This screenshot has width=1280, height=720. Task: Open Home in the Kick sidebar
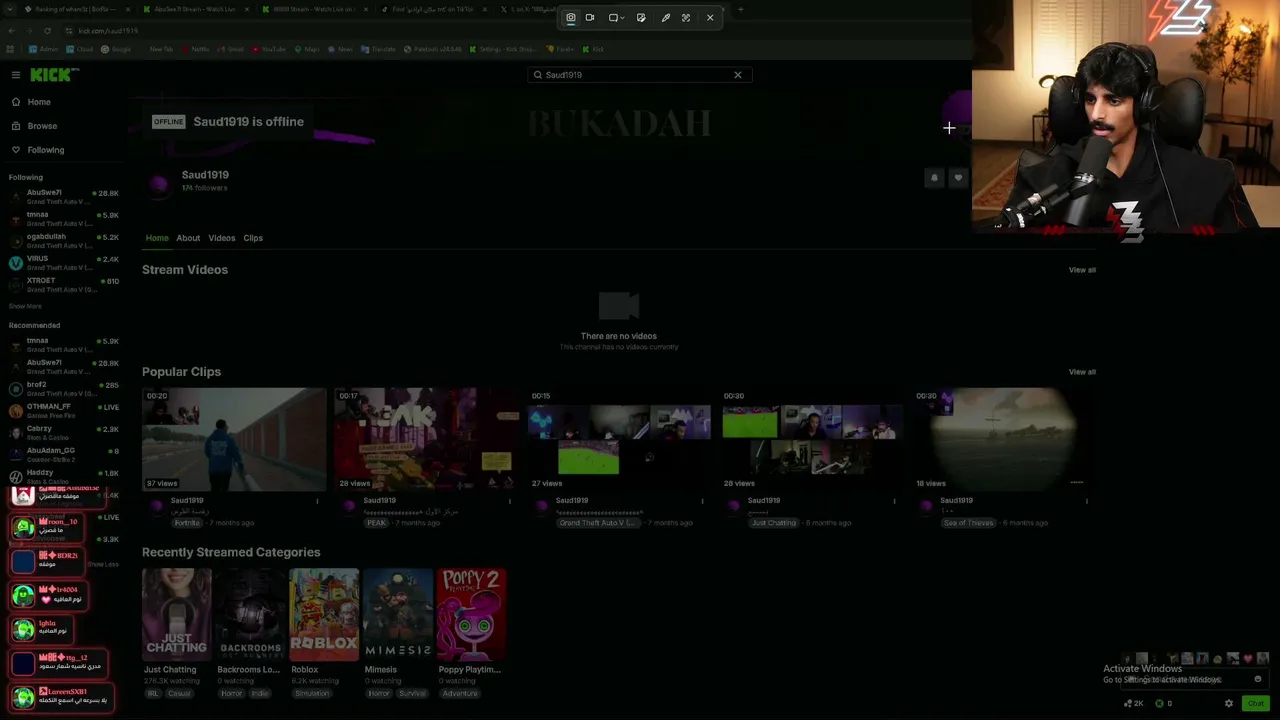[x=39, y=102]
